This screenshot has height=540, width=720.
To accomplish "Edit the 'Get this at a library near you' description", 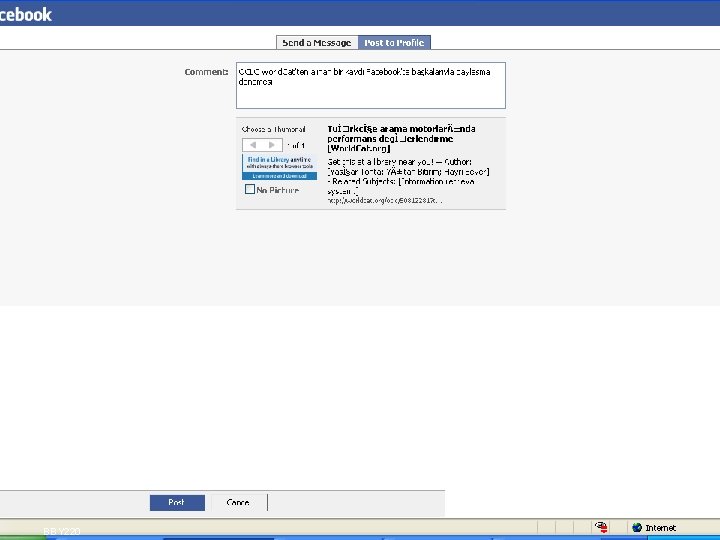I will tap(408, 176).
